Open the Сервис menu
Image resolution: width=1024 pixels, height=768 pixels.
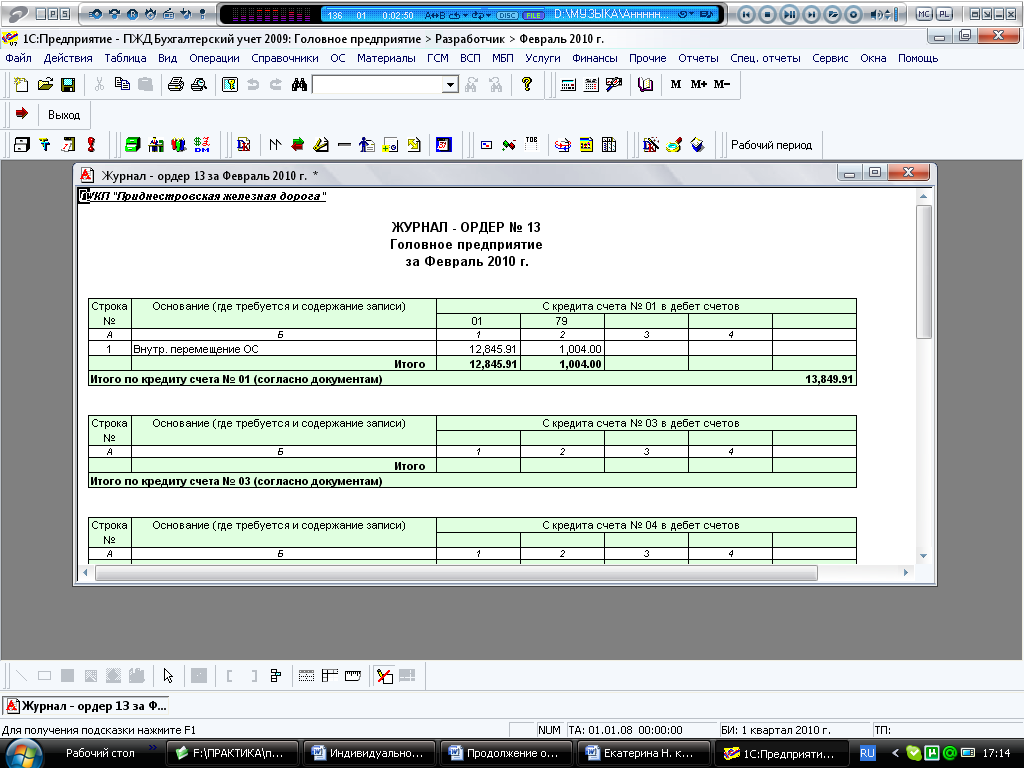pos(830,58)
